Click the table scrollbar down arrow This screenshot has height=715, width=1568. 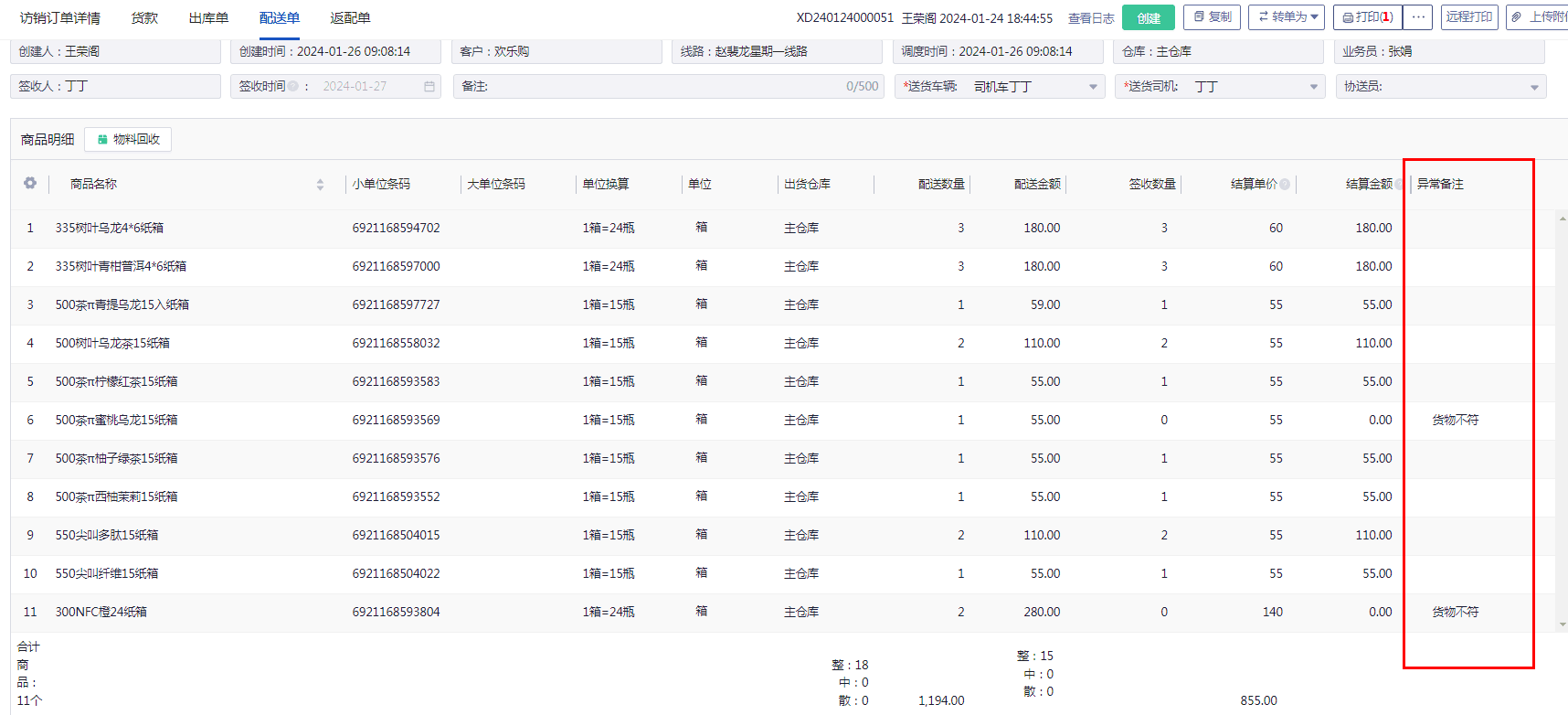(x=1562, y=624)
